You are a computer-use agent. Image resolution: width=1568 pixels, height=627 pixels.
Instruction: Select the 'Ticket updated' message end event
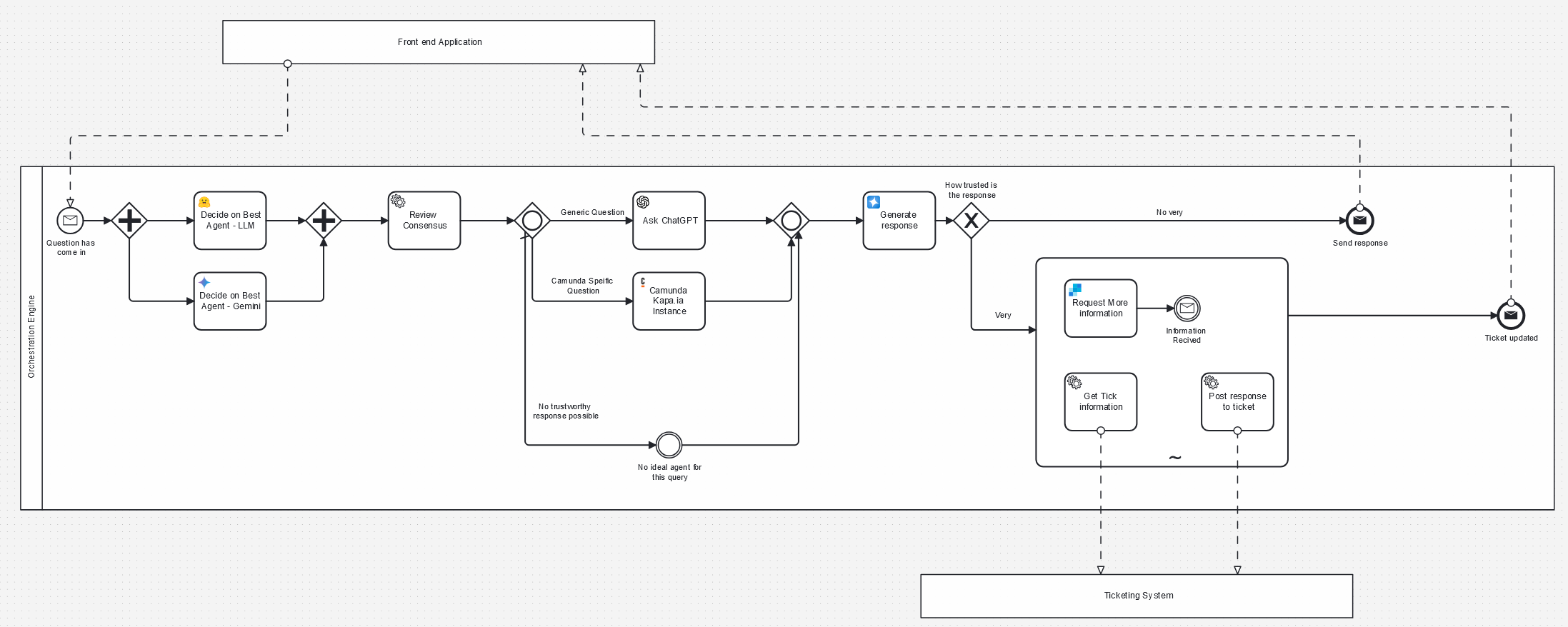(1511, 316)
